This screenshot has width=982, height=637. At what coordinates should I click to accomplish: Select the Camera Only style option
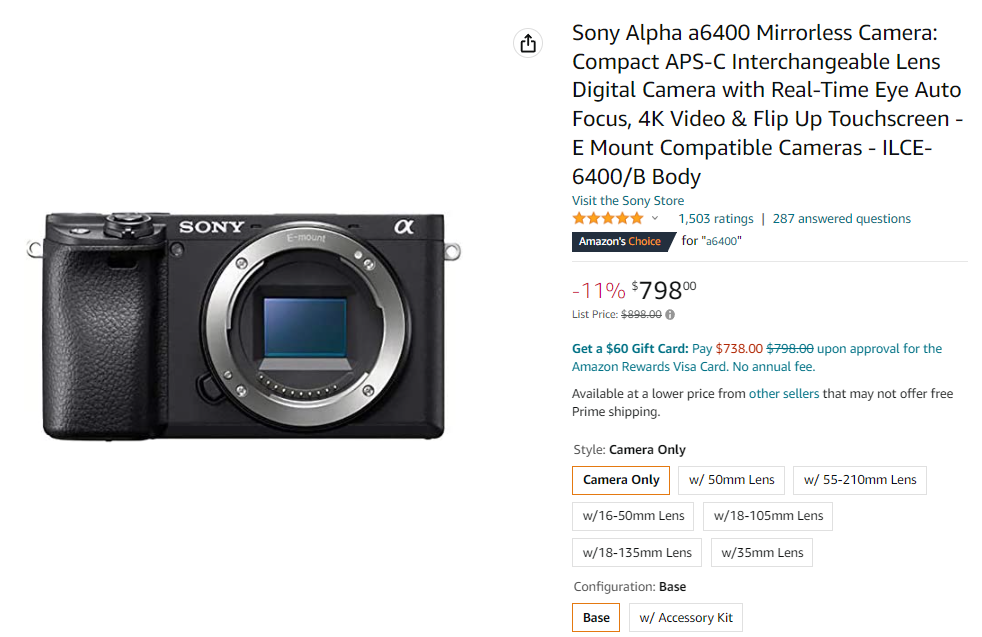click(x=620, y=480)
